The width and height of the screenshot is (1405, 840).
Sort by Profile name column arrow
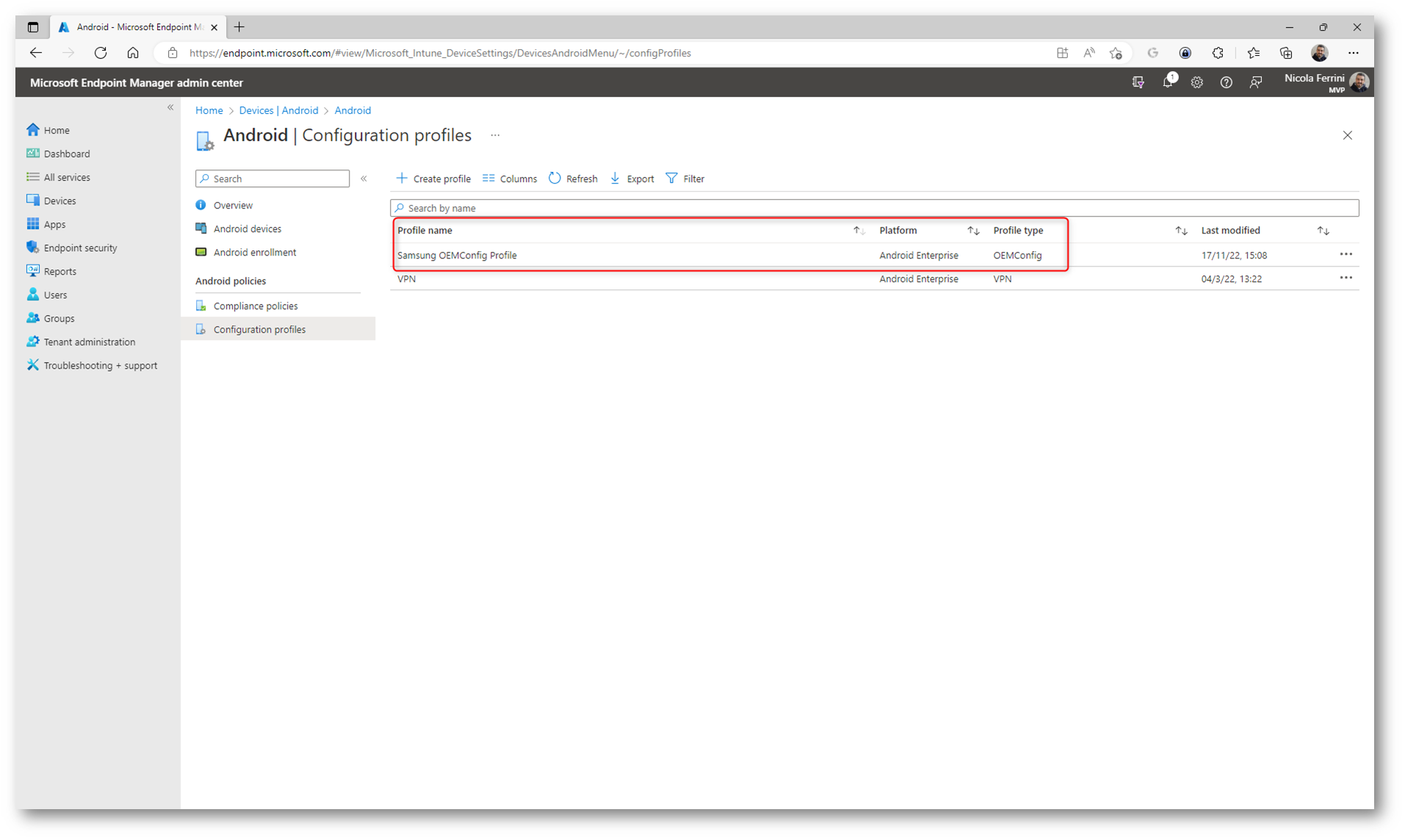[859, 231]
